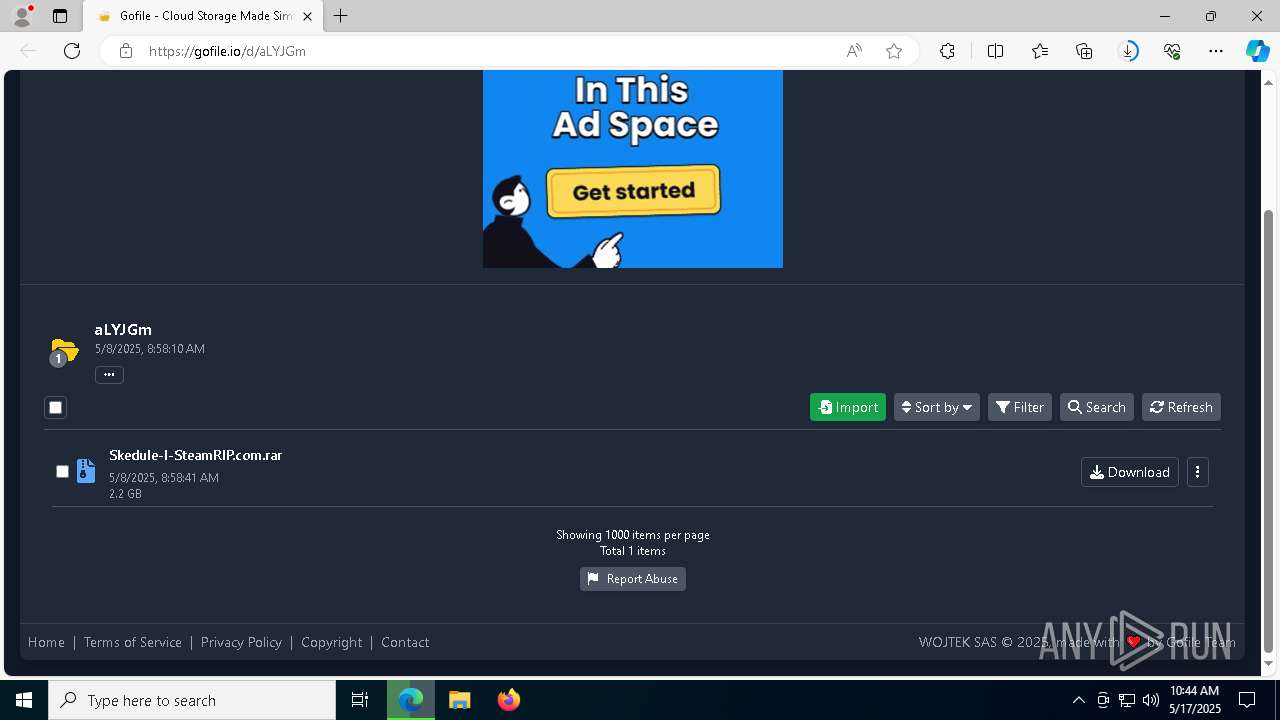Open Task View on the taskbar
This screenshot has height=720, width=1280.
tap(360, 700)
